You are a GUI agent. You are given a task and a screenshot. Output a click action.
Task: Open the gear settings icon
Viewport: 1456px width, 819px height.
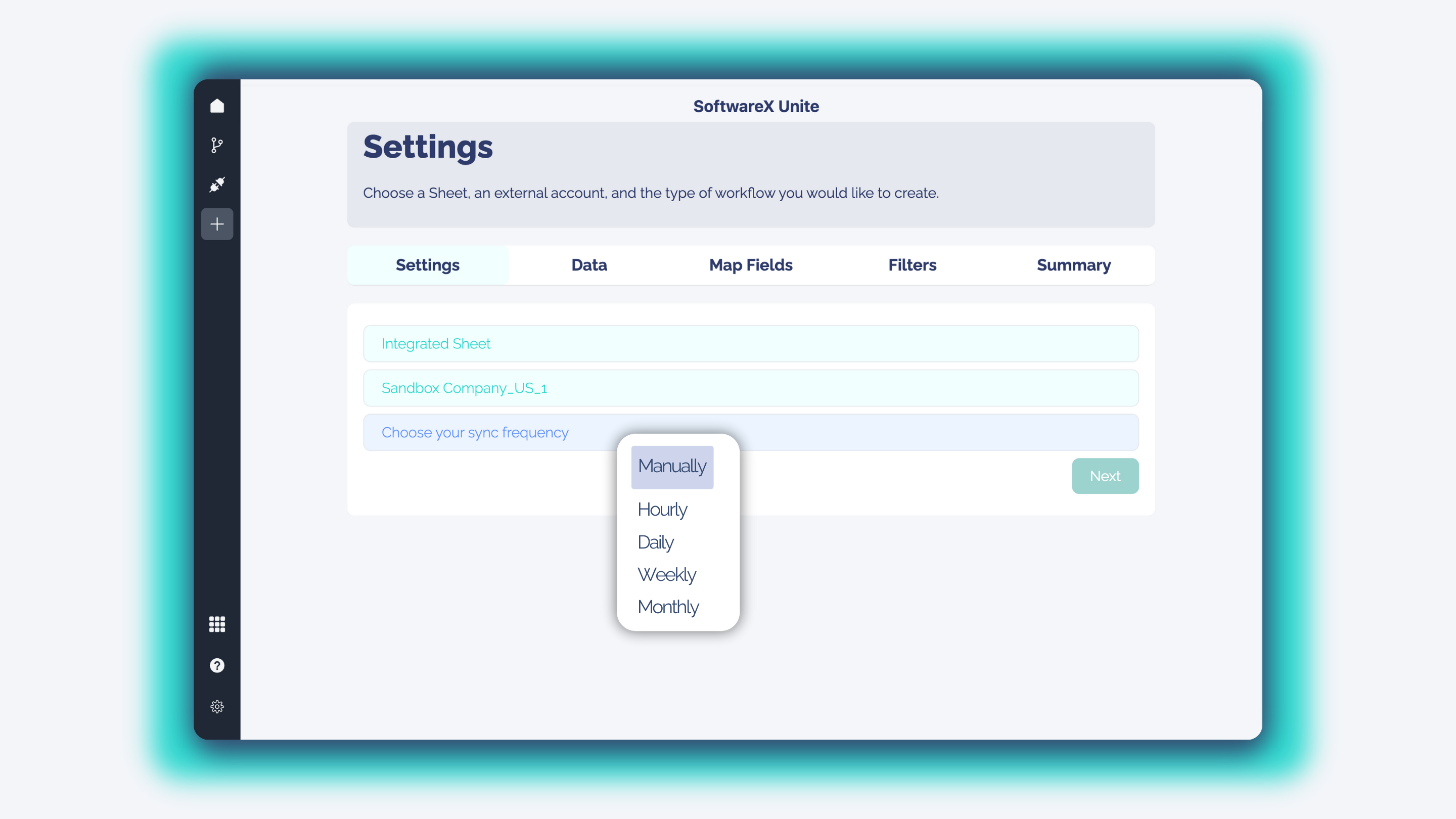[217, 707]
